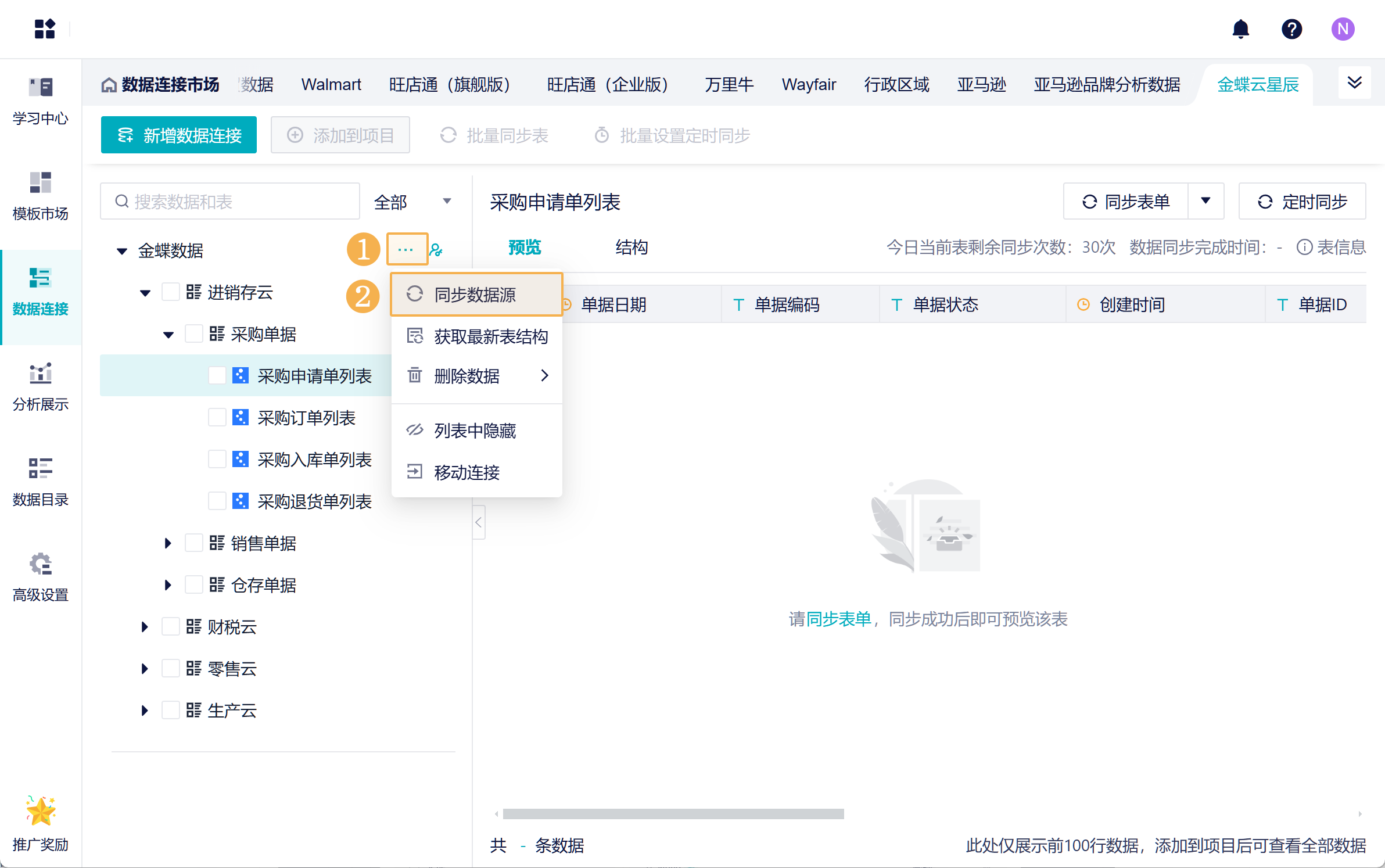Viewport: 1385px width, 868px height.
Task: Expand the 销售单据 tree node
Action: [168, 543]
